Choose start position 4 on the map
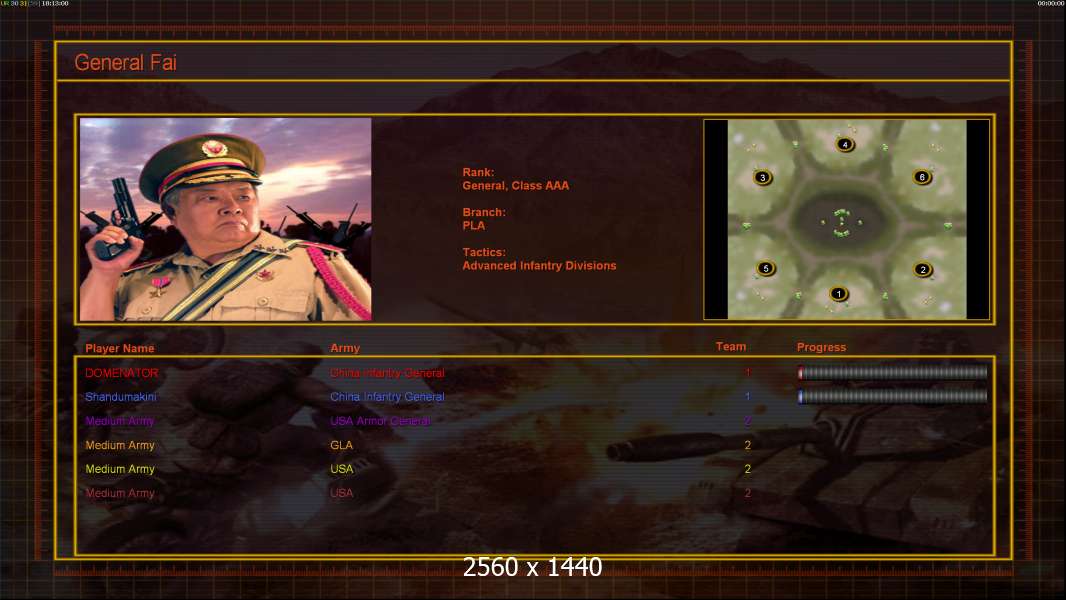1066x600 pixels. (x=845, y=144)
